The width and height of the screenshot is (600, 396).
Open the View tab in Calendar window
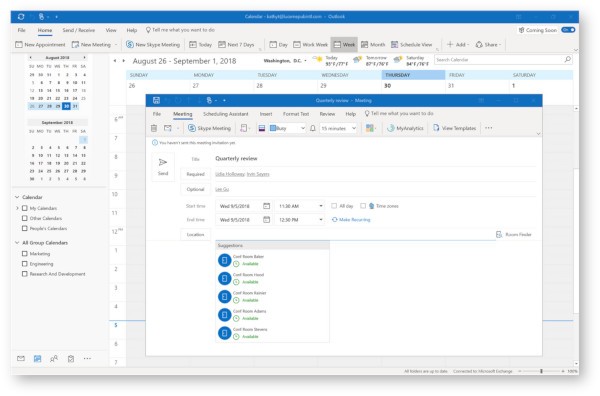point(111,30)
